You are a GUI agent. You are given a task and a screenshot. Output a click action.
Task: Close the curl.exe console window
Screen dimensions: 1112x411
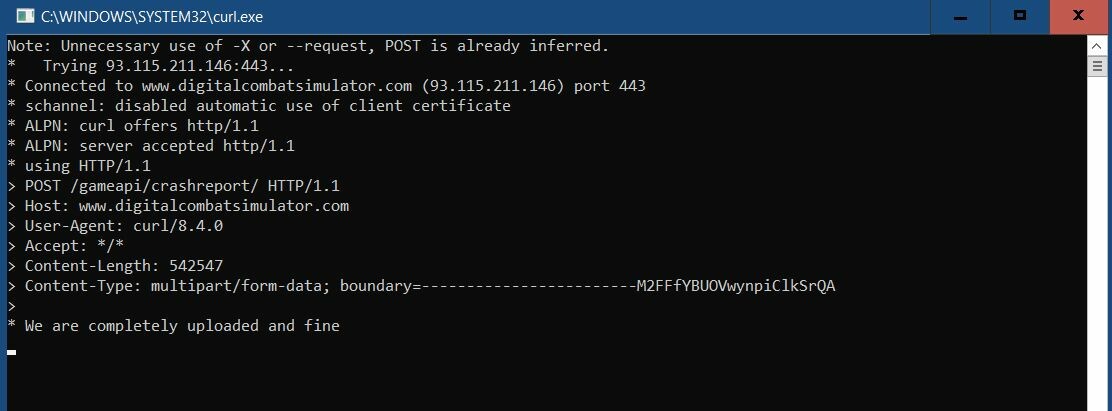point(1080,17)
